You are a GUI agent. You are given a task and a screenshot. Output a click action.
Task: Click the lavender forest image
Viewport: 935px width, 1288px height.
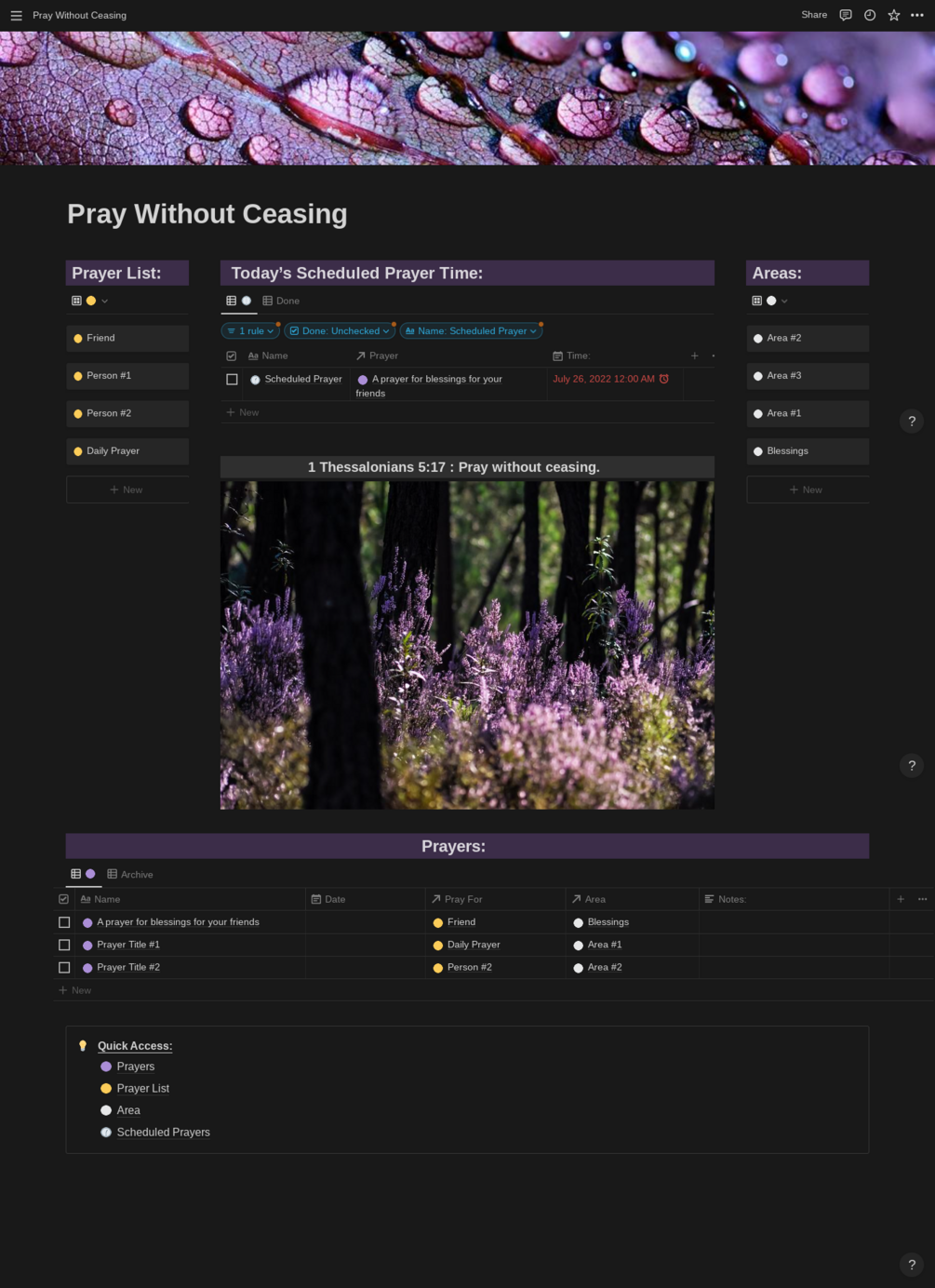[x=467, y=644]
